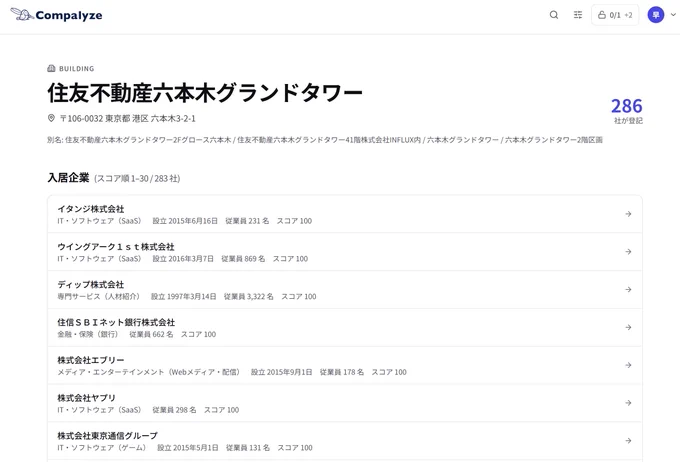Click 設立 2015年6月16日 in the イタンジ row

pos(185,221)
